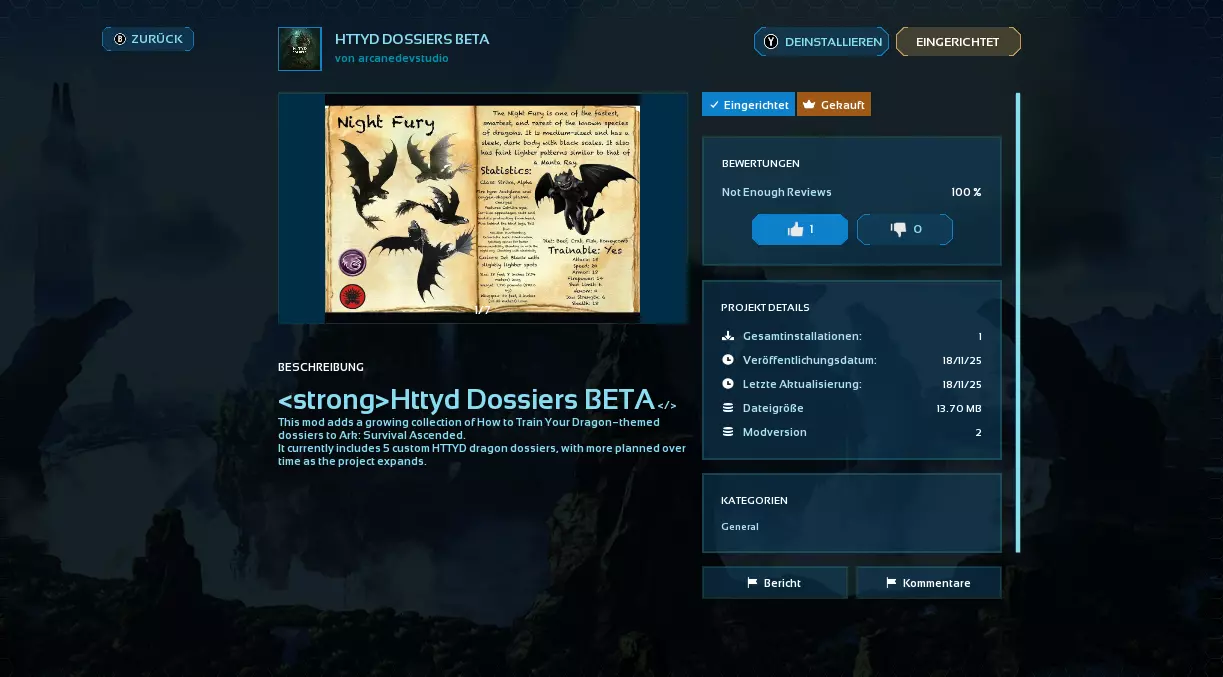The width and height of the screenshot is (1223, 677).
Task: Click the Gesamtinstallationen download icon
Action: pos(728,336)
